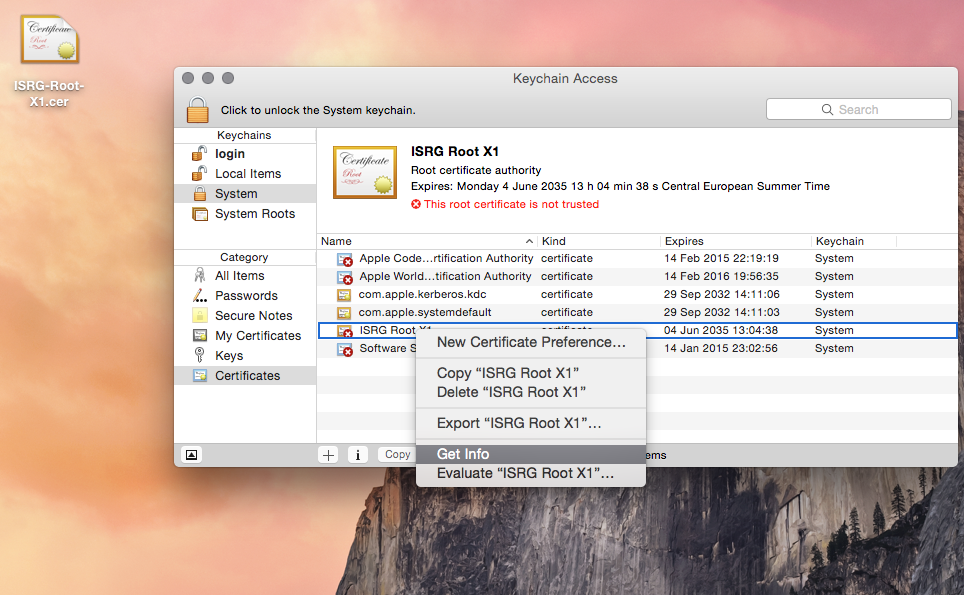Select the com.apple.kerberos.kdc certificate
This screenshot has width=964, height=595.
637,294
